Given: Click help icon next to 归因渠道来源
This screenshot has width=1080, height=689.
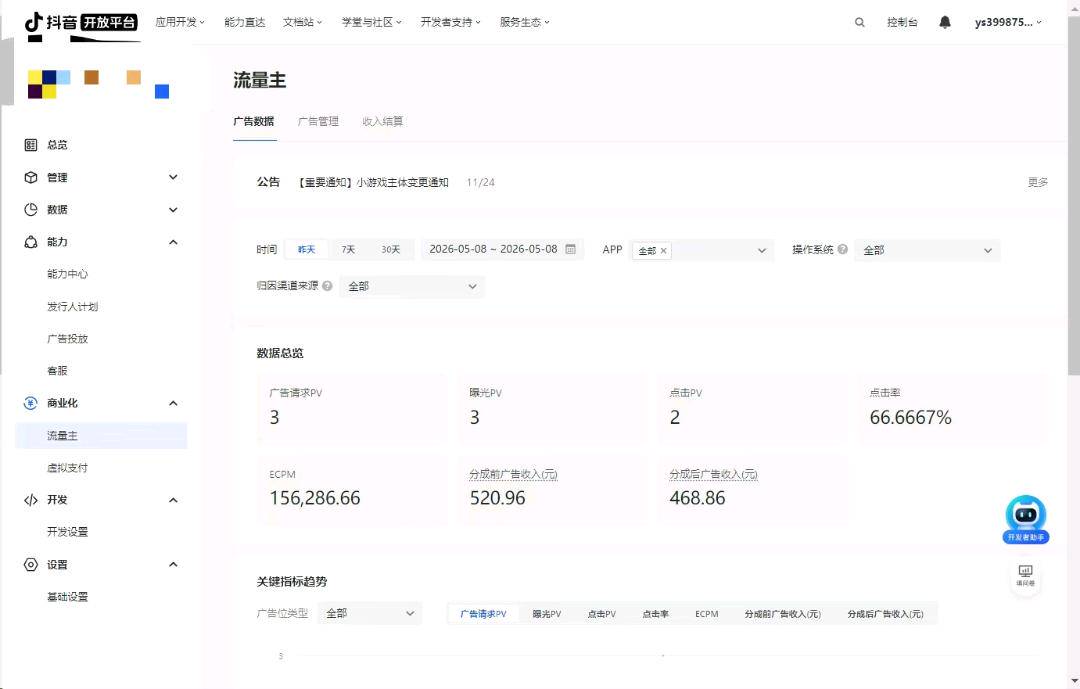Looking at the screenshot, I should pyautogui.click(x=327, y=285).
